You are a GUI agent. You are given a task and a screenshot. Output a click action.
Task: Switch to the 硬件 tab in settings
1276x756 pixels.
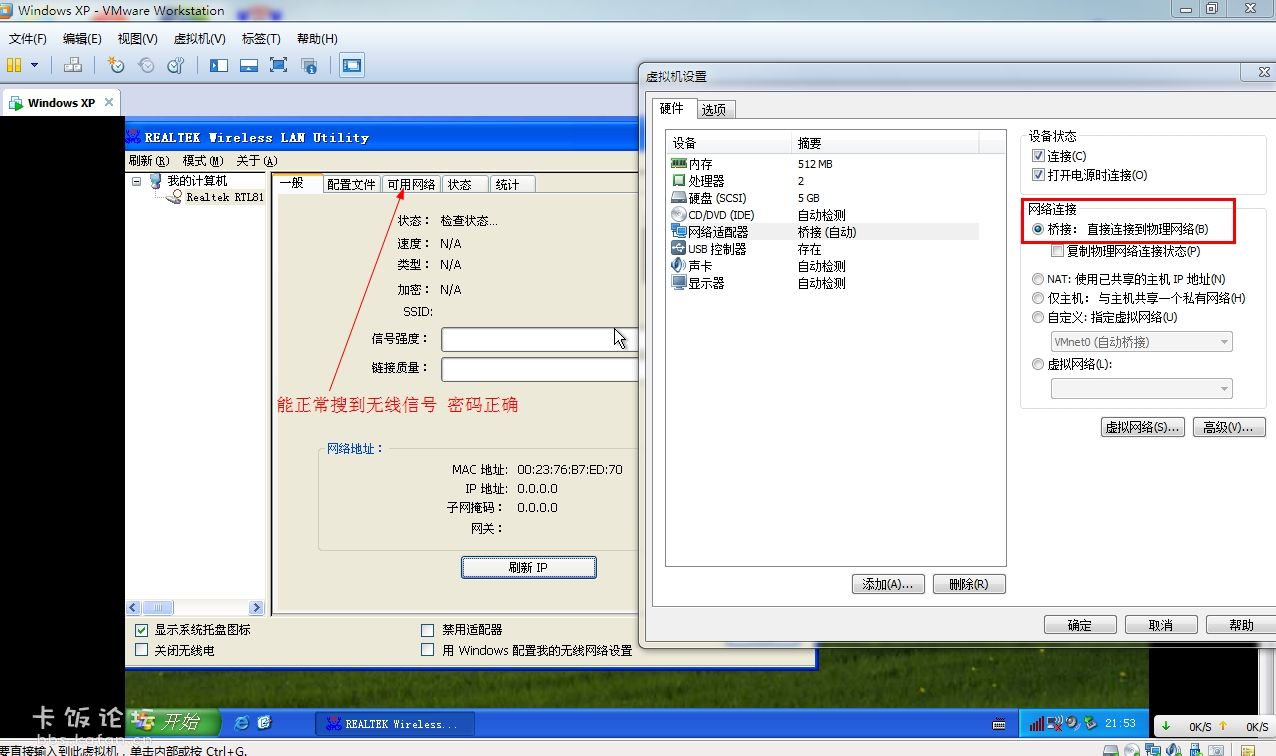[x=672, y=108]
